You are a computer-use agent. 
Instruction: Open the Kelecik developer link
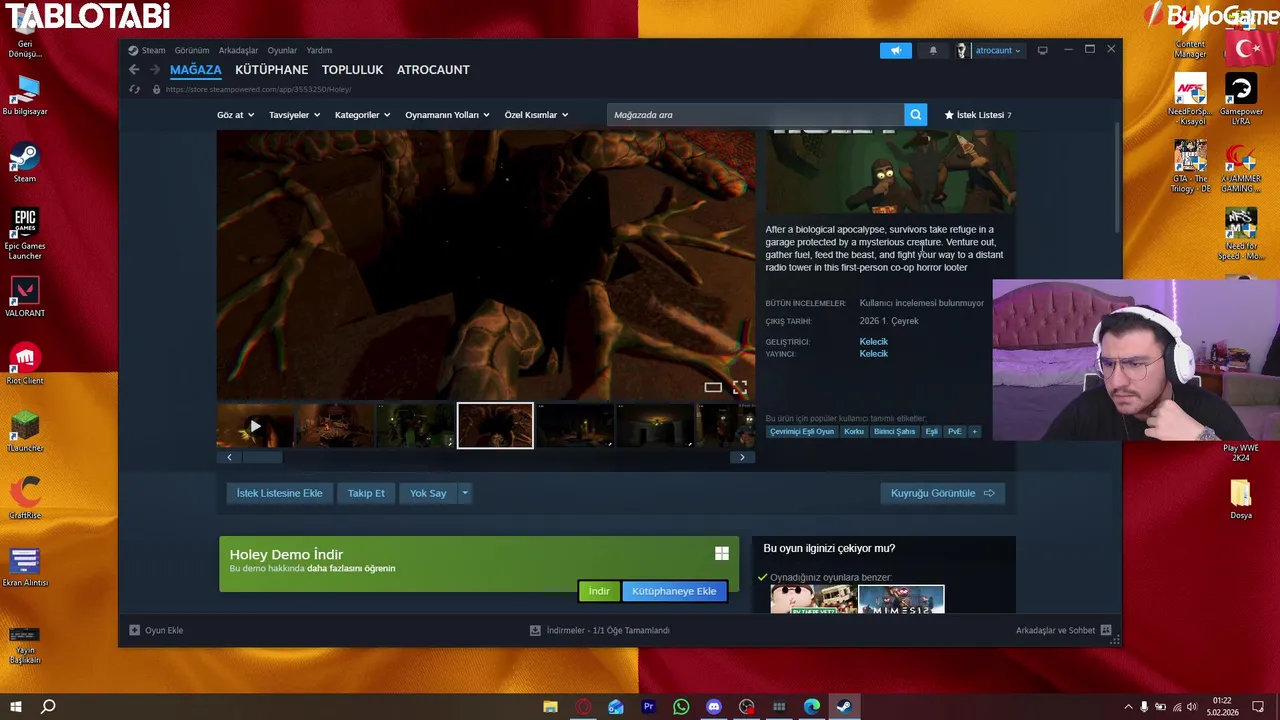873,342
